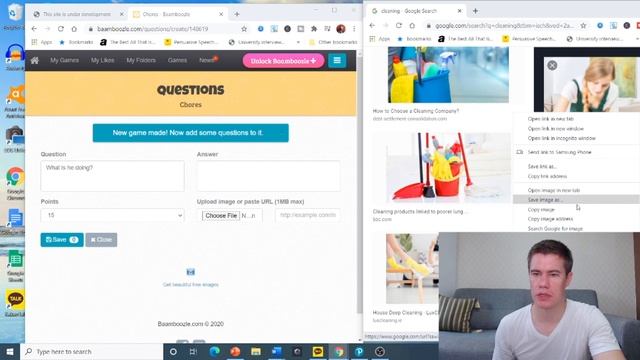
Task: Open Windows Start menu
Action: [10, 351]
